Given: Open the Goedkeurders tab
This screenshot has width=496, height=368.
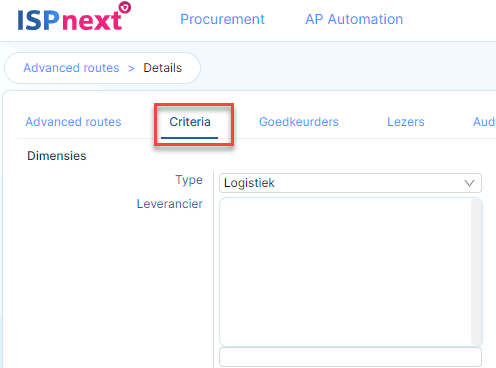Looking at the screenshot, I should pos(299,122).
